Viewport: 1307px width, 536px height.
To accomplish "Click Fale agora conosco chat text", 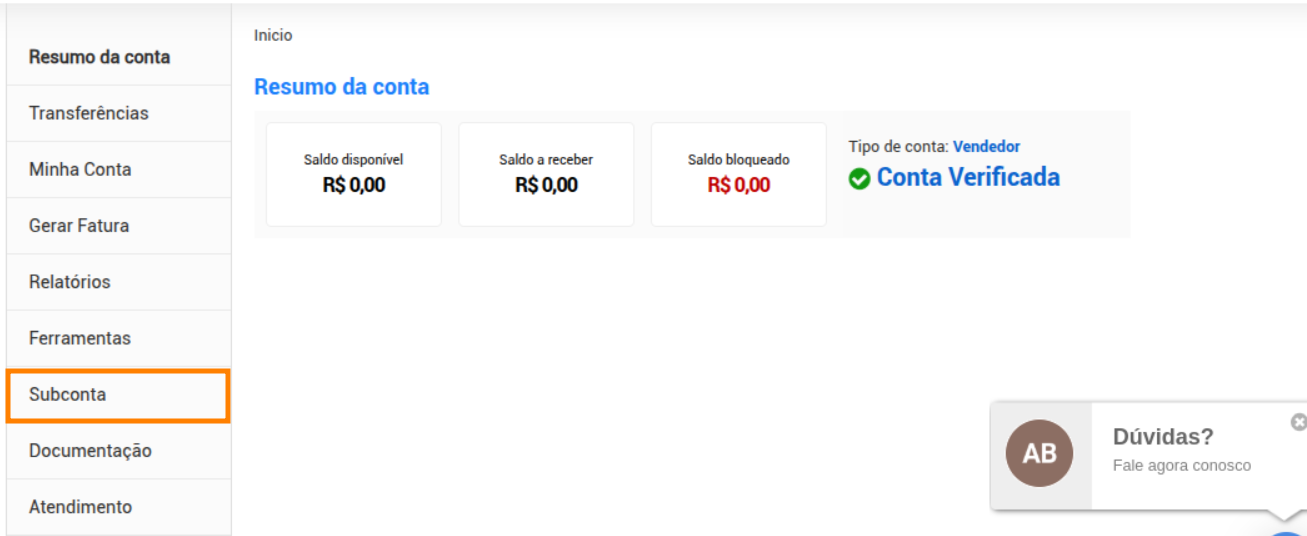I will tap(1182, 466).
